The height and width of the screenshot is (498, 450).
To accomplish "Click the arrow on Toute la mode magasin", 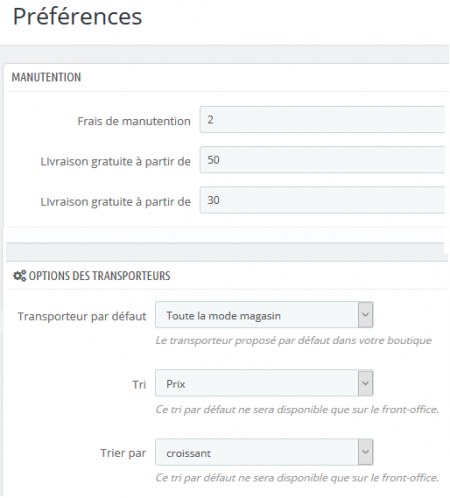I will tap(365, 315).
